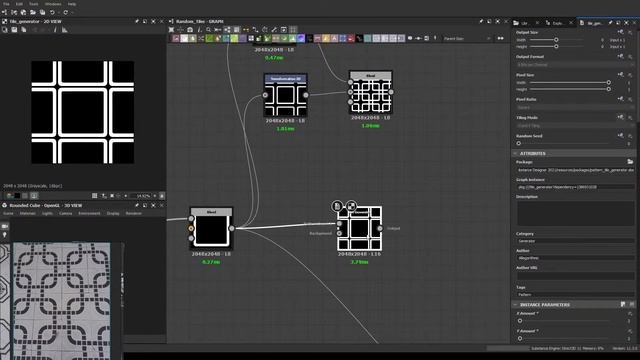Viewport: 640px width, 360px height.
Task: Open the Environment menu in 3D View
Action: point(89,213)
